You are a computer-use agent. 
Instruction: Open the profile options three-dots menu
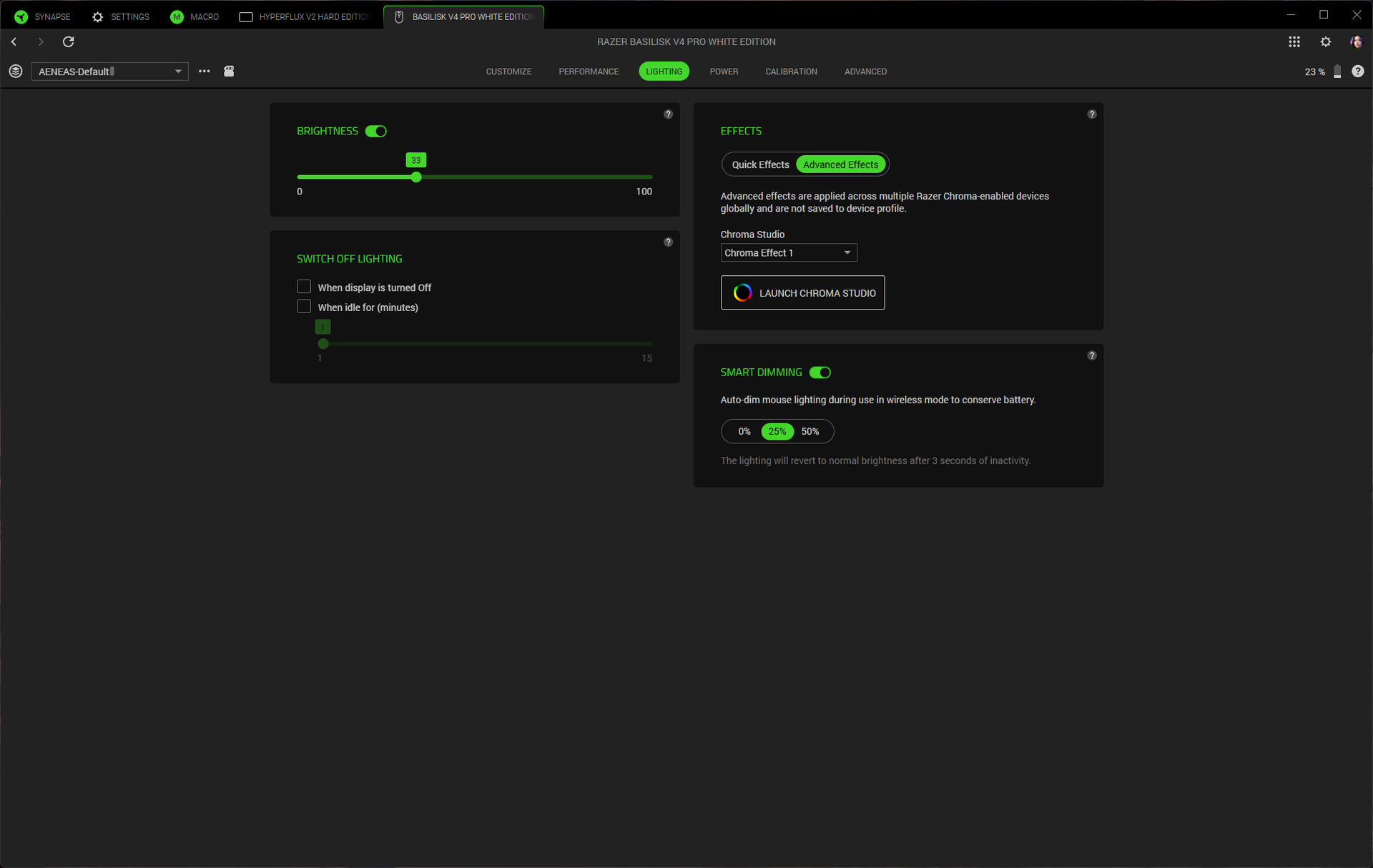[205, 71]
